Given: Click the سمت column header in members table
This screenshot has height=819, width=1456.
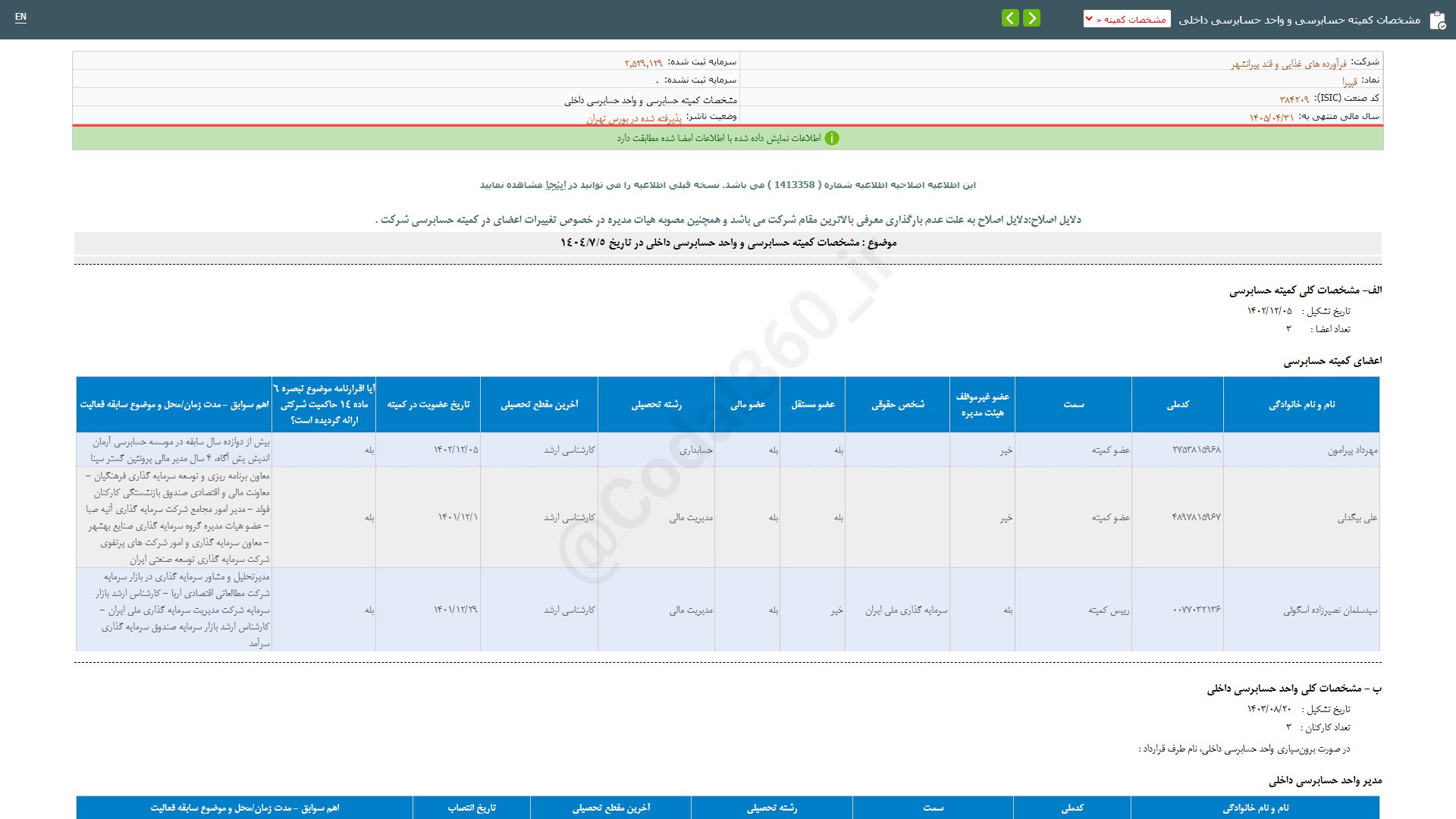Looking at the screenshot, I should point(1073,405).
